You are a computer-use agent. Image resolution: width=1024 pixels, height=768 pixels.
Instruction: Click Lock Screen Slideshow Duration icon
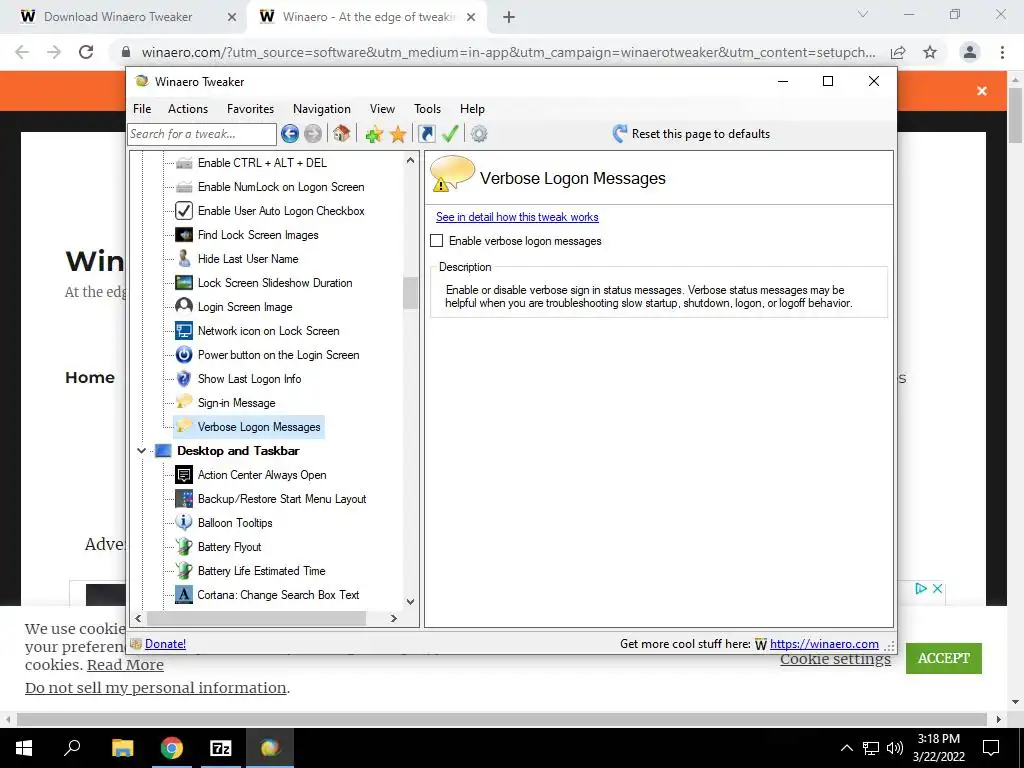[184, 283]
